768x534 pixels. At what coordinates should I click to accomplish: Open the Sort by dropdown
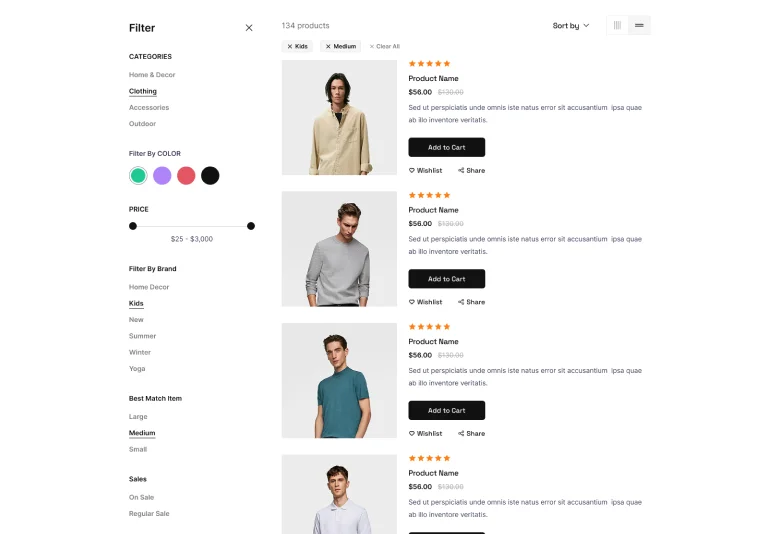(x=571, y=26)
